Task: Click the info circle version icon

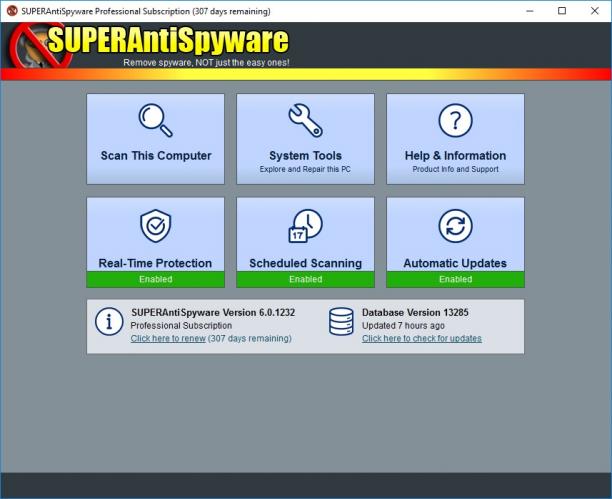Action: tap(109, 321)
